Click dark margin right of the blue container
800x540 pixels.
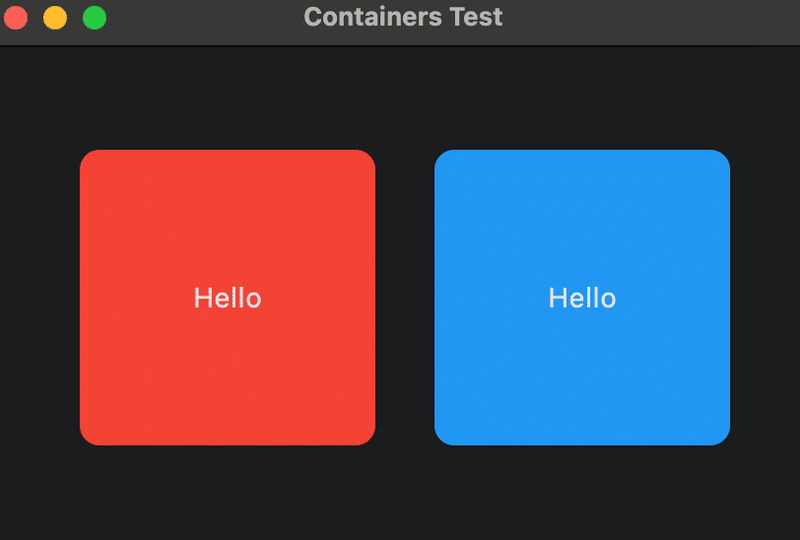click(x=765, y=297)
